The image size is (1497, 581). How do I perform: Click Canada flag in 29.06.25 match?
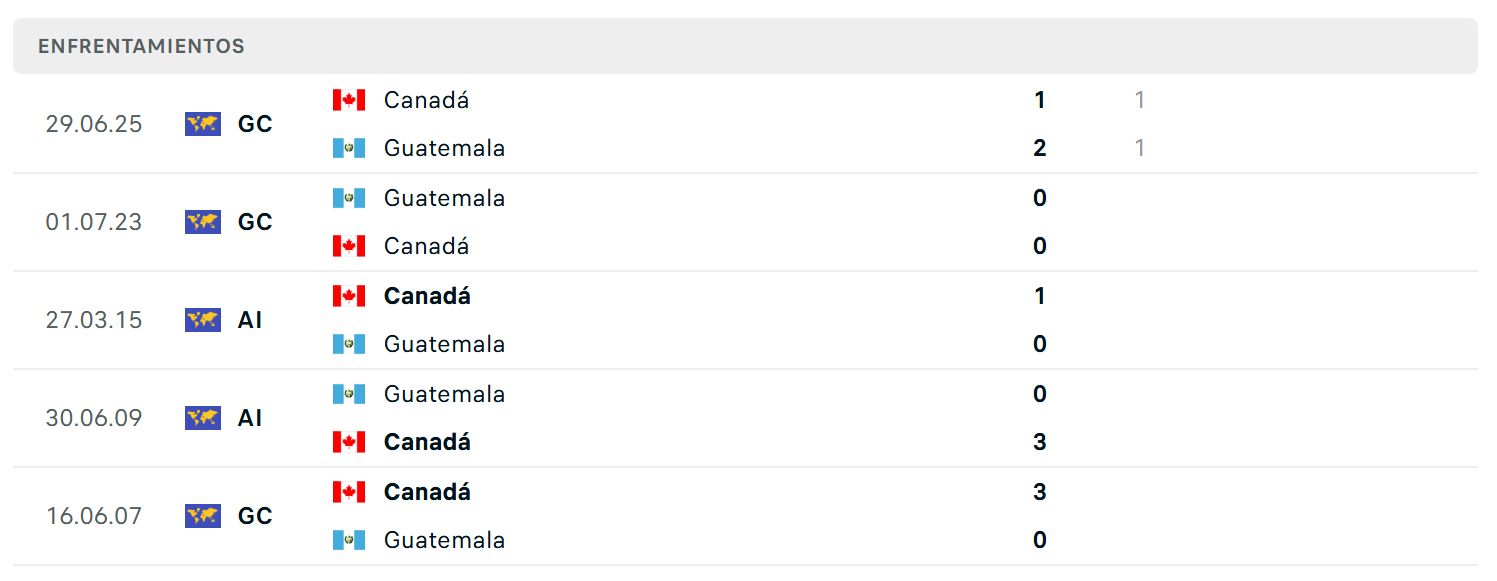tap(349, 100)
